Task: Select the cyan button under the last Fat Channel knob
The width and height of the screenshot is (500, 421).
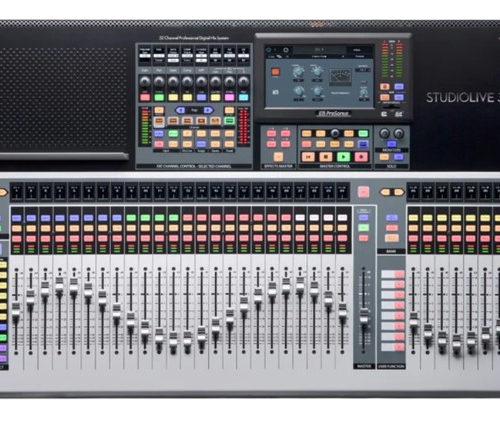Action: pyautogui.click(x=243, y=97)
